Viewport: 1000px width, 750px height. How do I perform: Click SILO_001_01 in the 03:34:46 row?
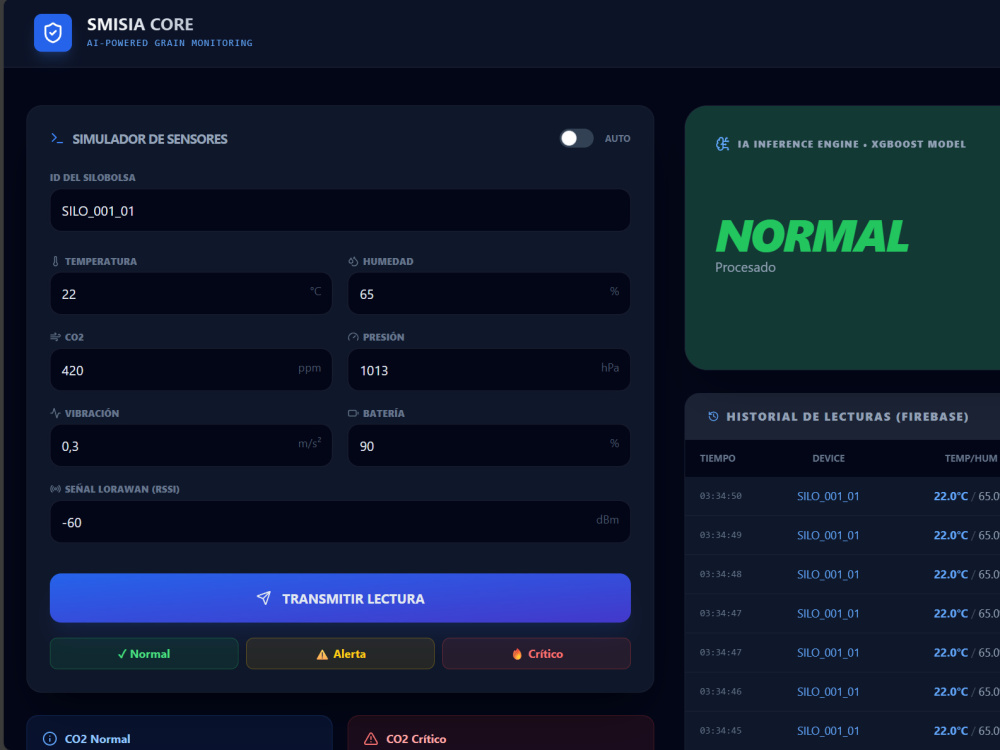(828, 692)
